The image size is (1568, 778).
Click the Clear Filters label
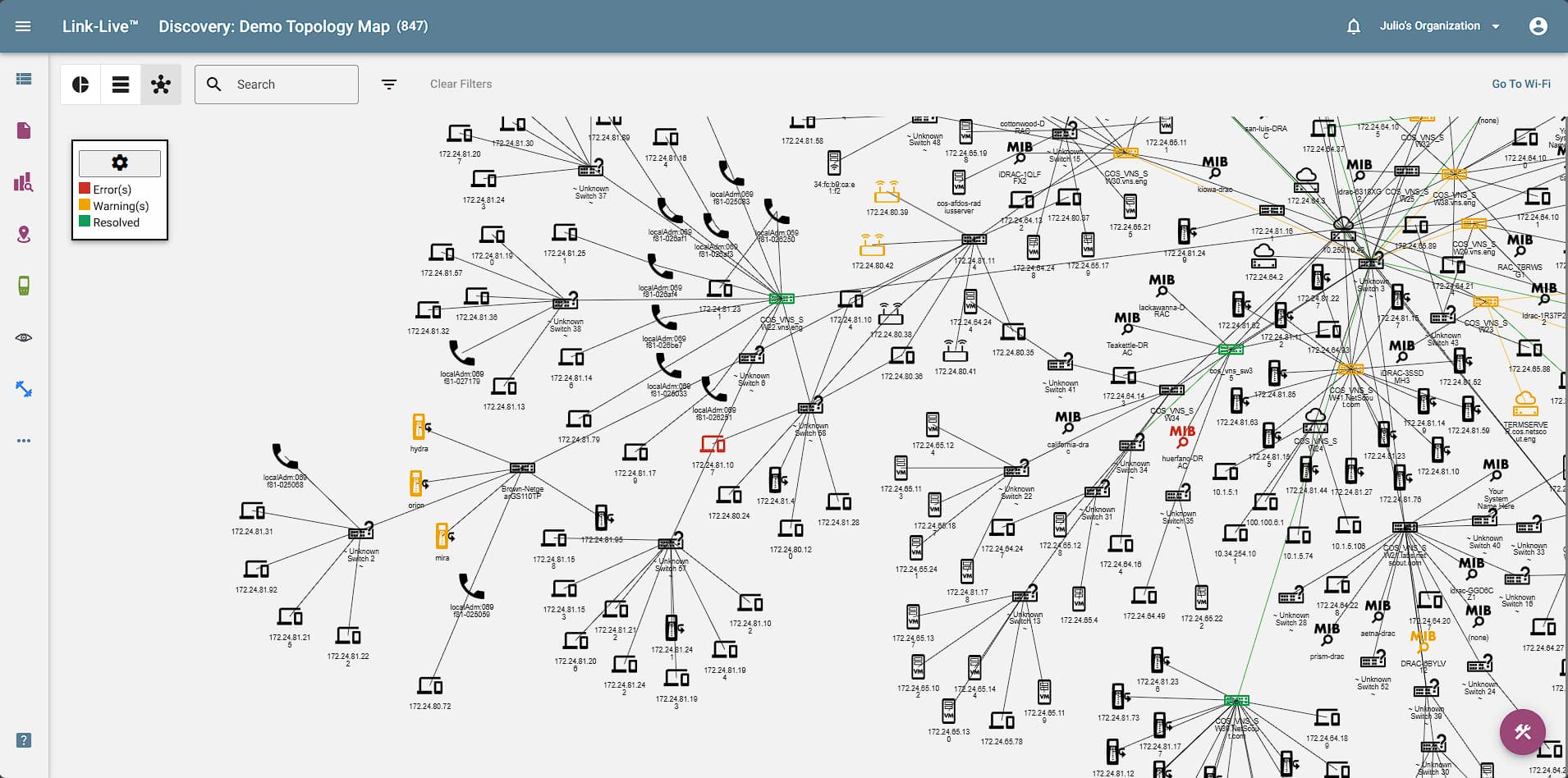pyautogui.click(x=461, y=84)
